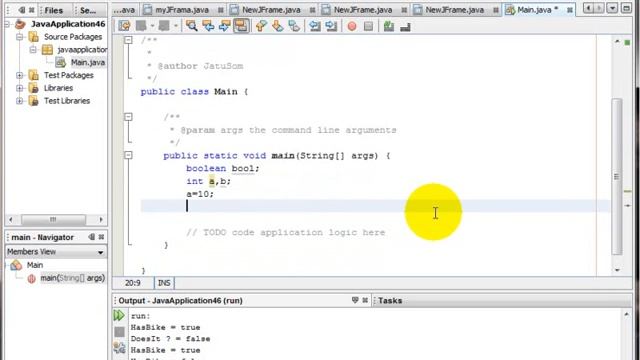This screenshot has width=640, height=360.
Task: Toggle Bookmark on current line
Action: tap(294, 27)
